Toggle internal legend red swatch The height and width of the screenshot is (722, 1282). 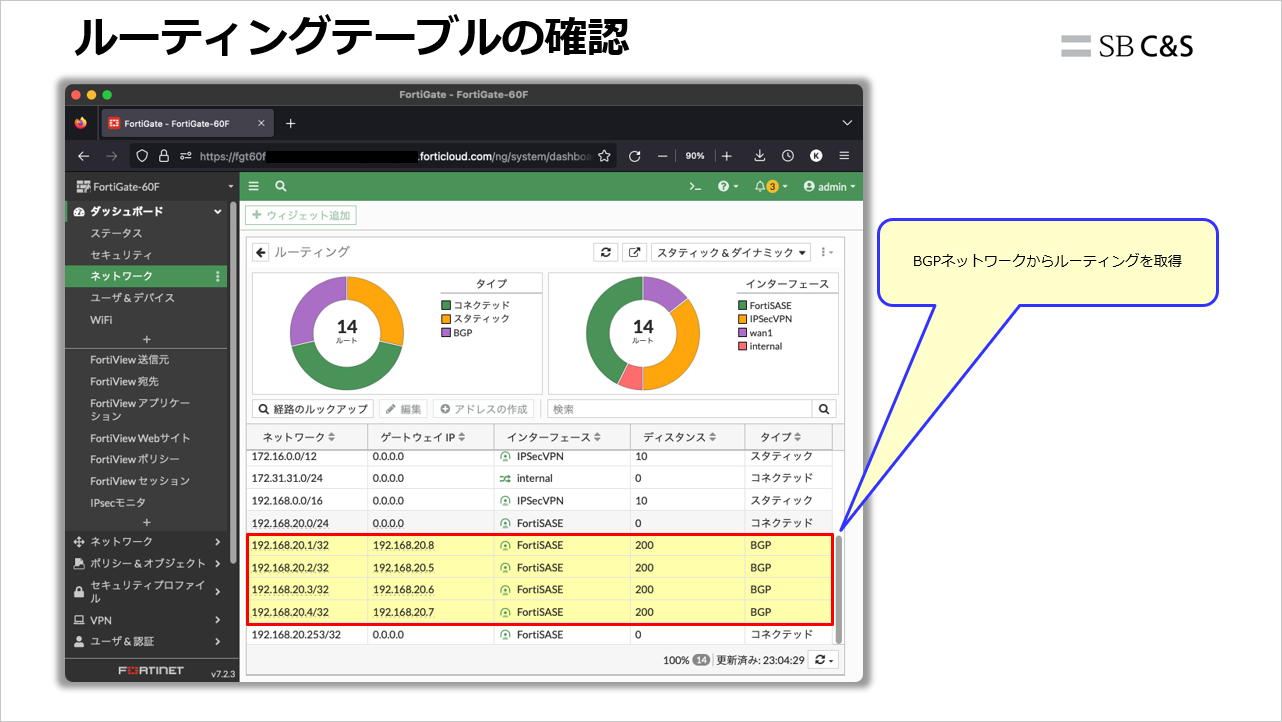pos(743,347)
